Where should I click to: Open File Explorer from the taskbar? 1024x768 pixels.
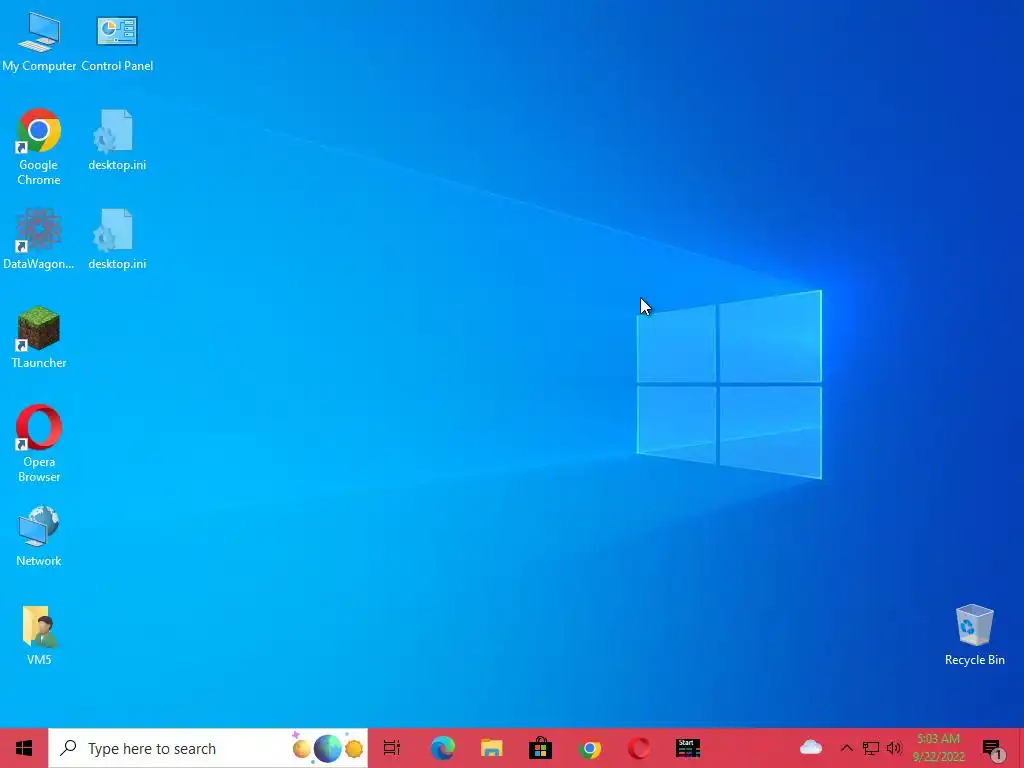click(492, 748)
